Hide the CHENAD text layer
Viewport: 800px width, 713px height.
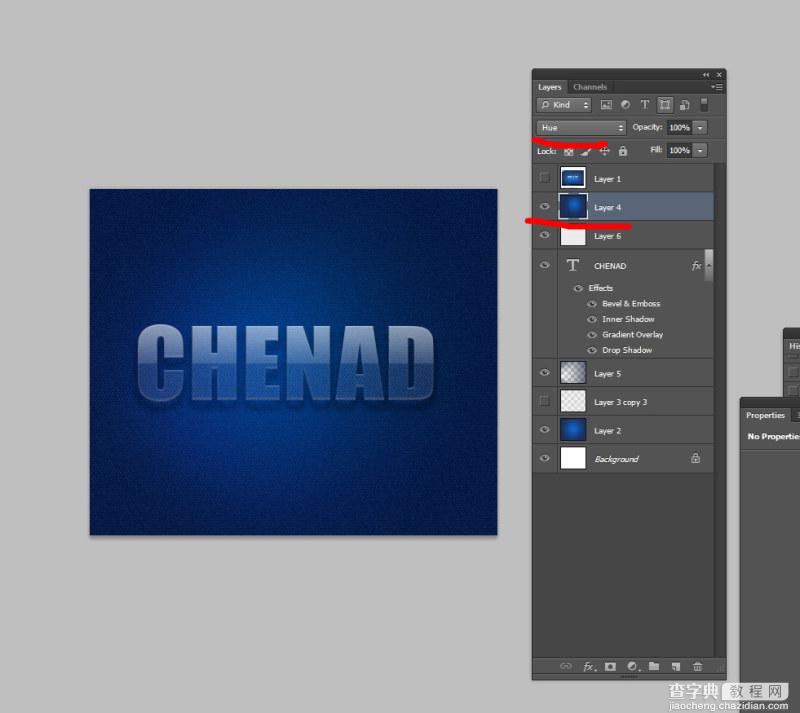544,265
